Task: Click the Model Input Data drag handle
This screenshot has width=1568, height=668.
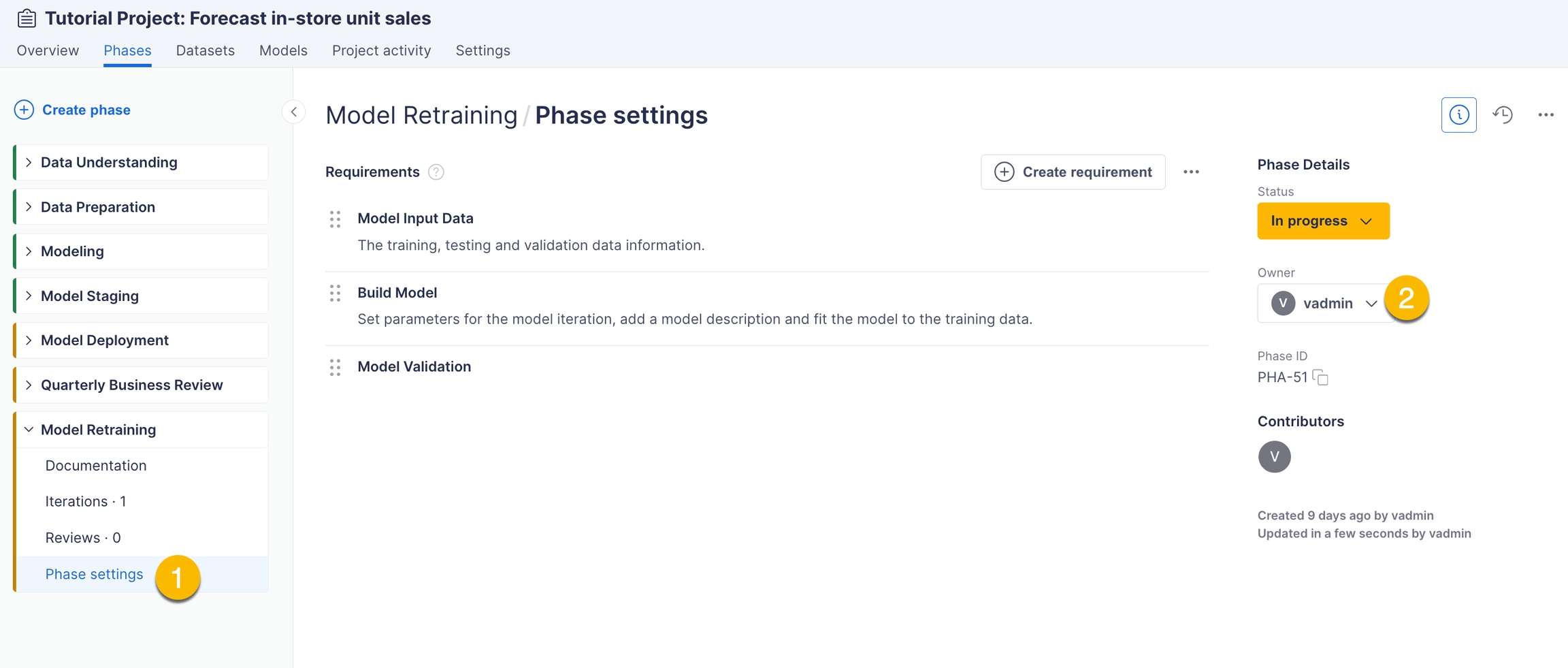Action: tap(335, 219)
